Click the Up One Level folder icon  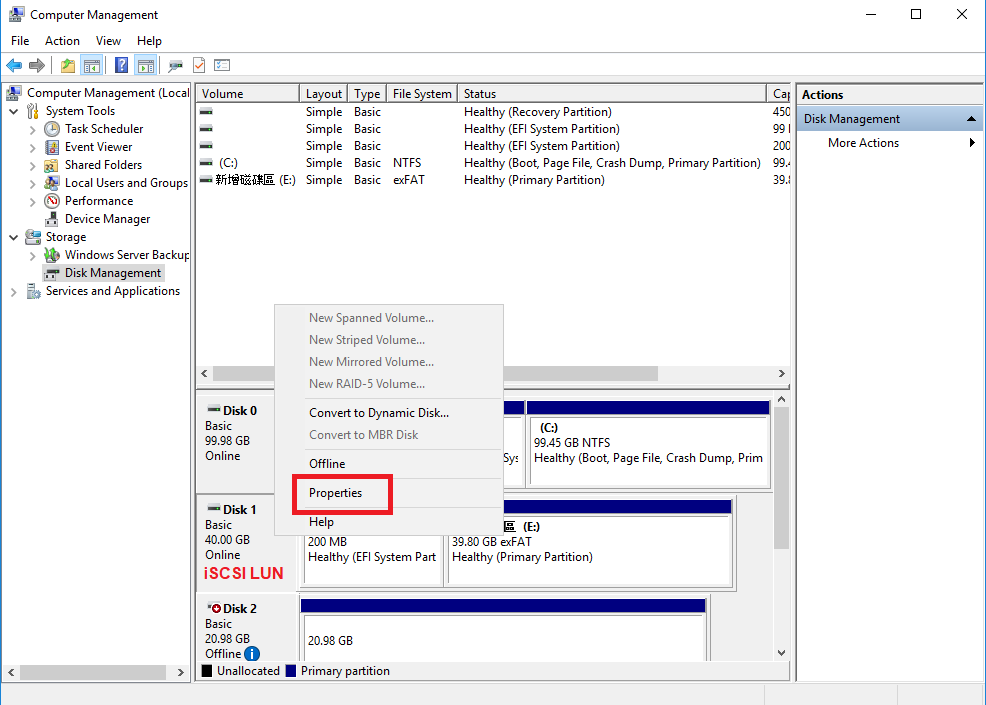(67, 66)
